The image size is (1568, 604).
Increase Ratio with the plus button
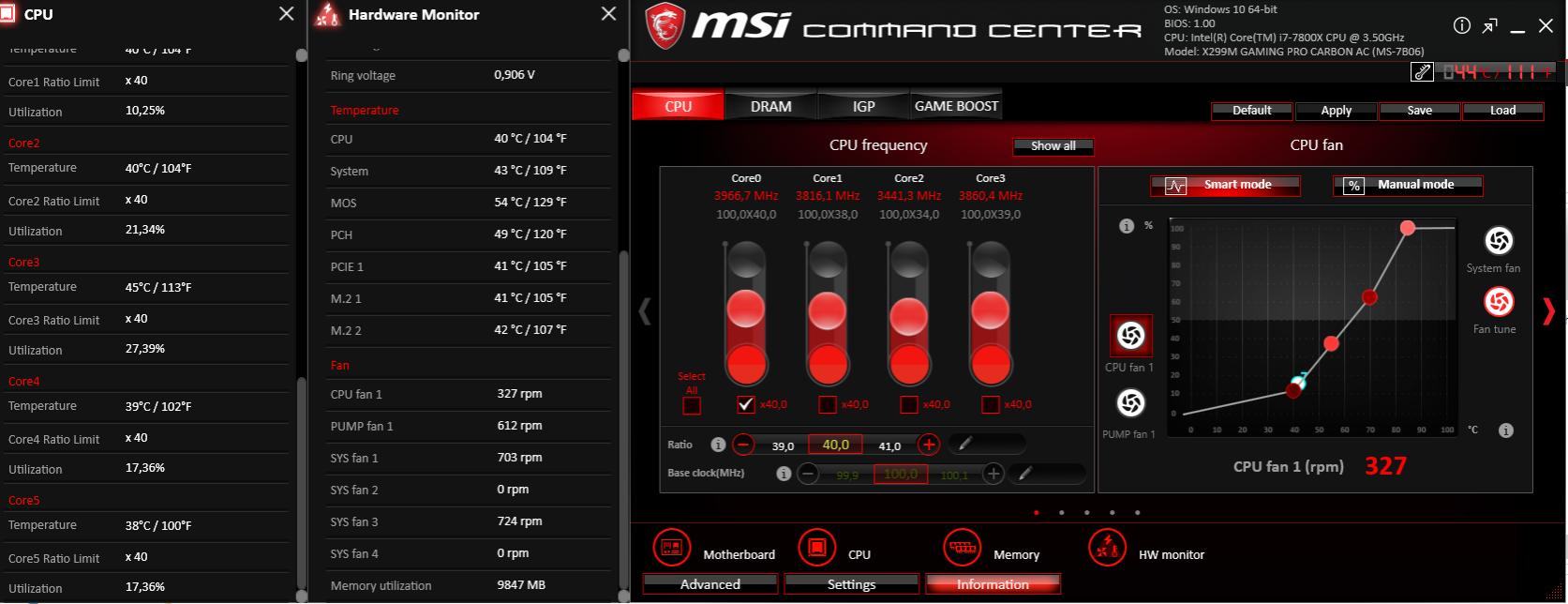click(x=929, y=445)
